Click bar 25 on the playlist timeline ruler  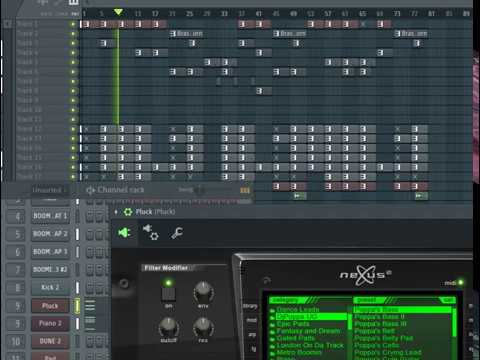click(x=190, y=14)
